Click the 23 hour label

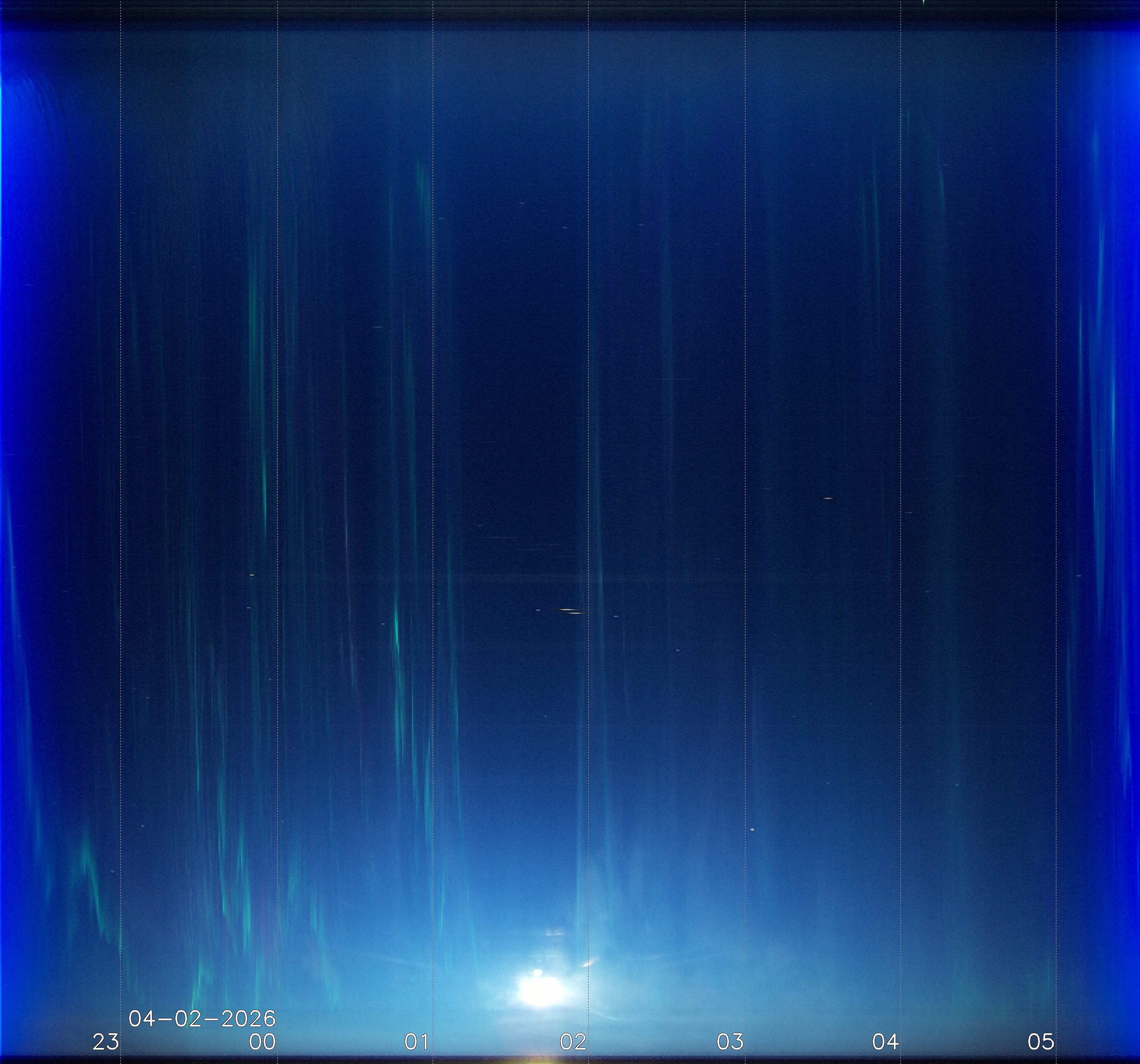click(x=105, y=1042)
